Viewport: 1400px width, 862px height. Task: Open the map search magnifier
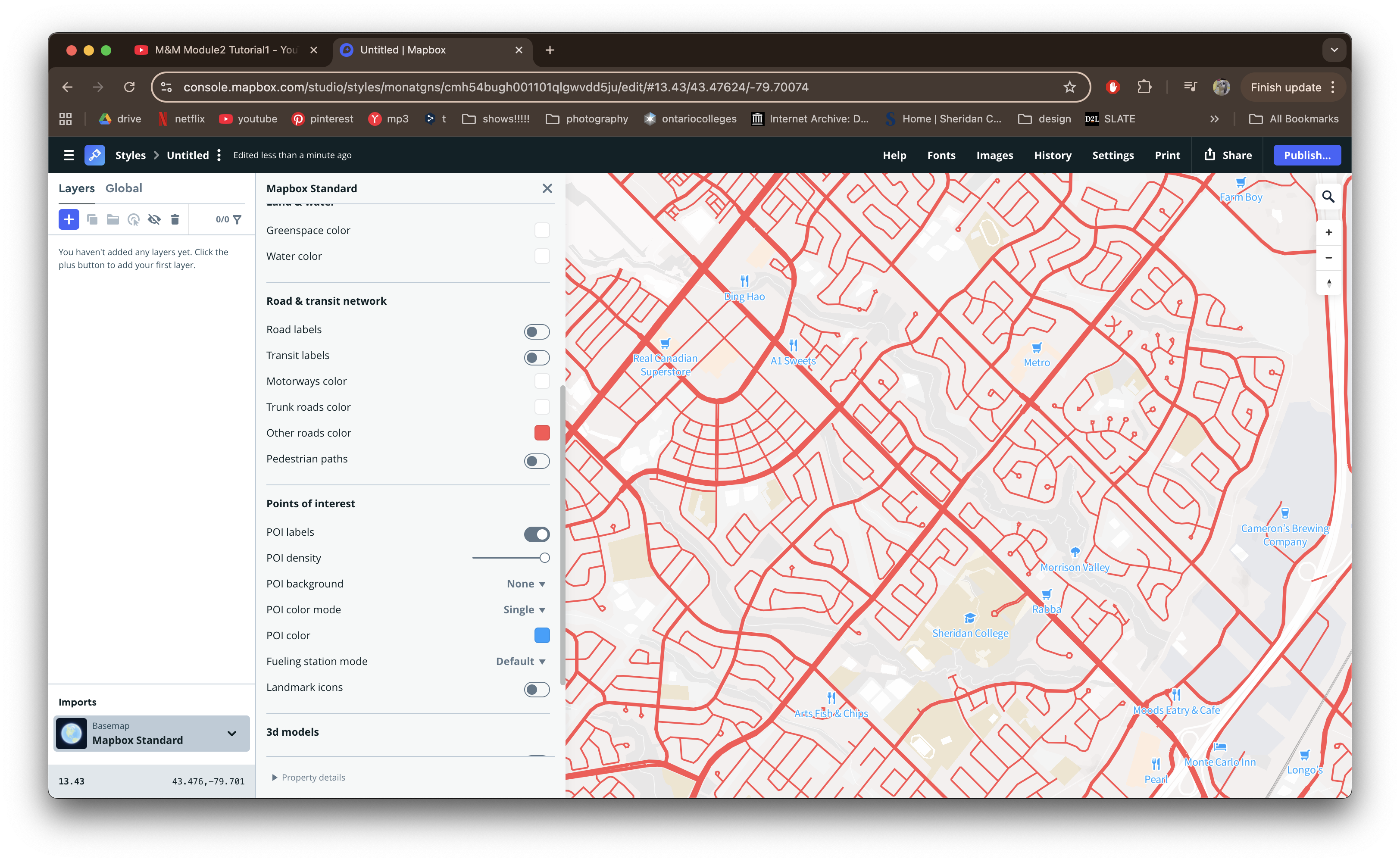coord(1328,197)
